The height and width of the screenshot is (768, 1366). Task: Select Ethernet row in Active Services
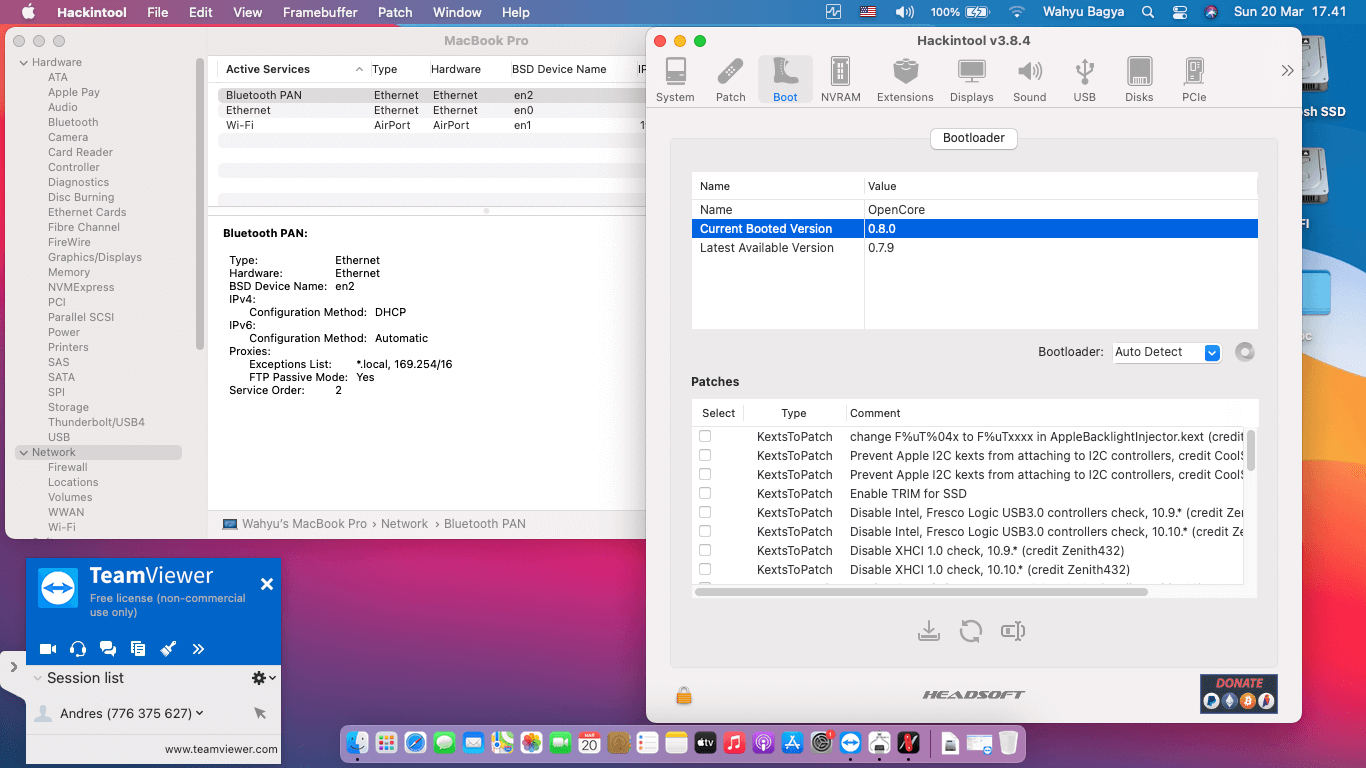(430, 110)
